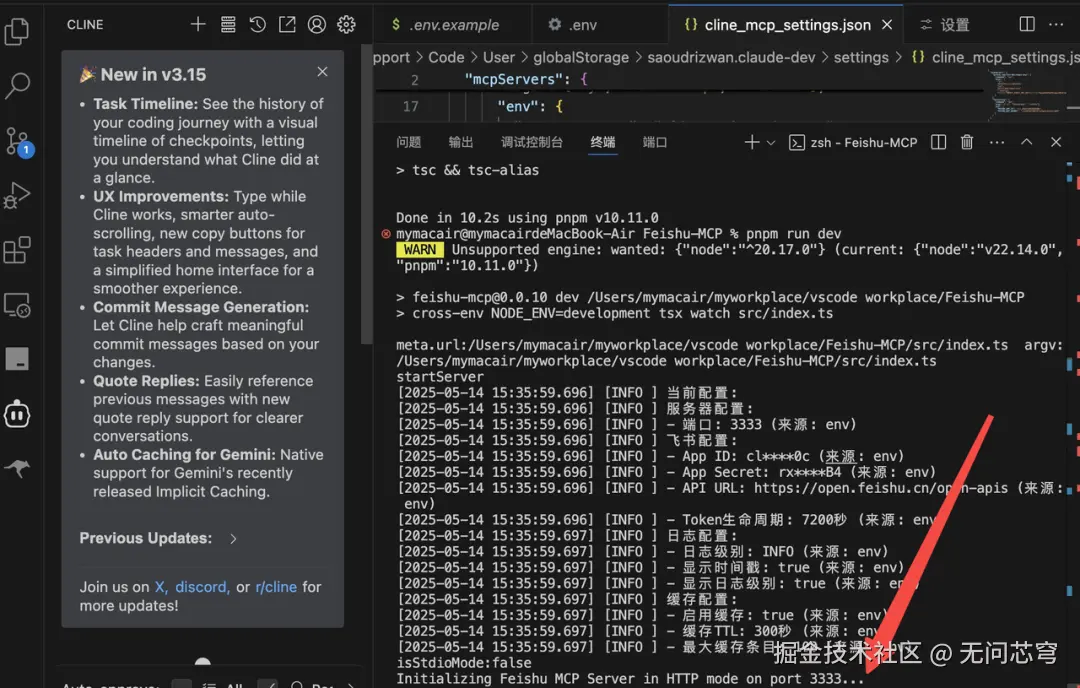The height and width of the screenshot is (688, 1080).
Task: Close the cline_mcp_settings.json tab
Action: coord(887,25)
